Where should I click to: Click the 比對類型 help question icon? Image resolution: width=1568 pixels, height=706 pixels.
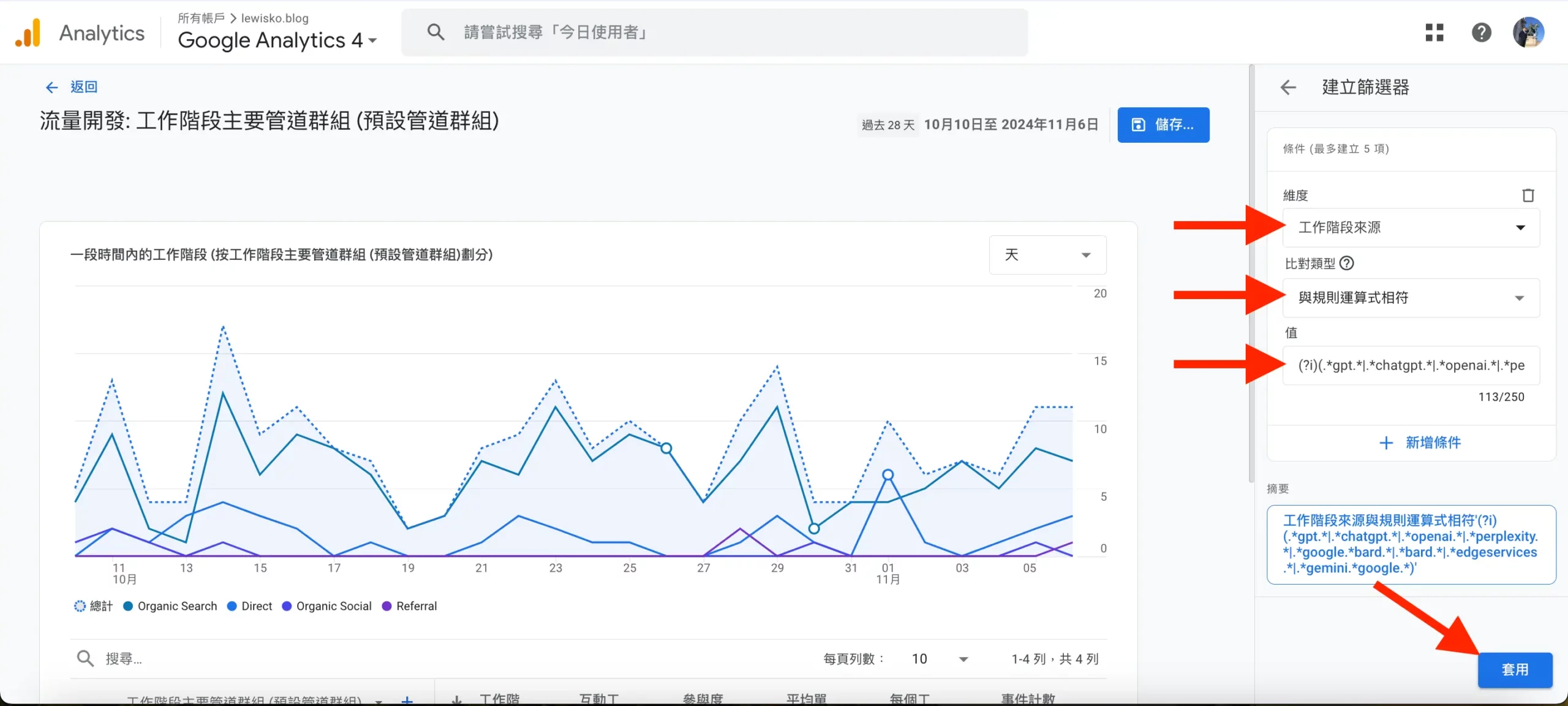(1347, 264)
